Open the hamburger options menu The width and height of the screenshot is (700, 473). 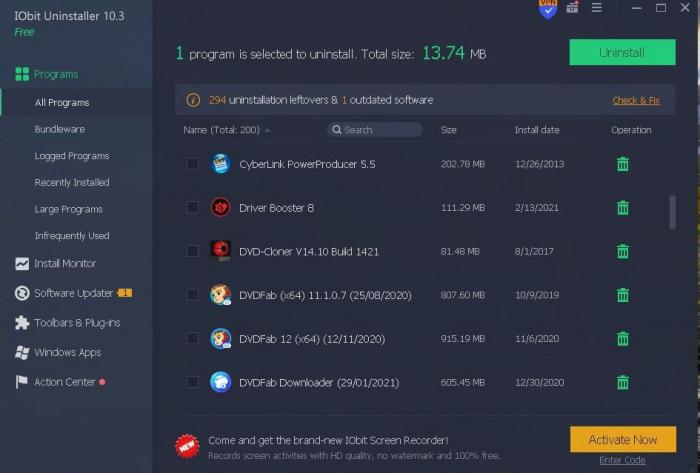point(596,8)
